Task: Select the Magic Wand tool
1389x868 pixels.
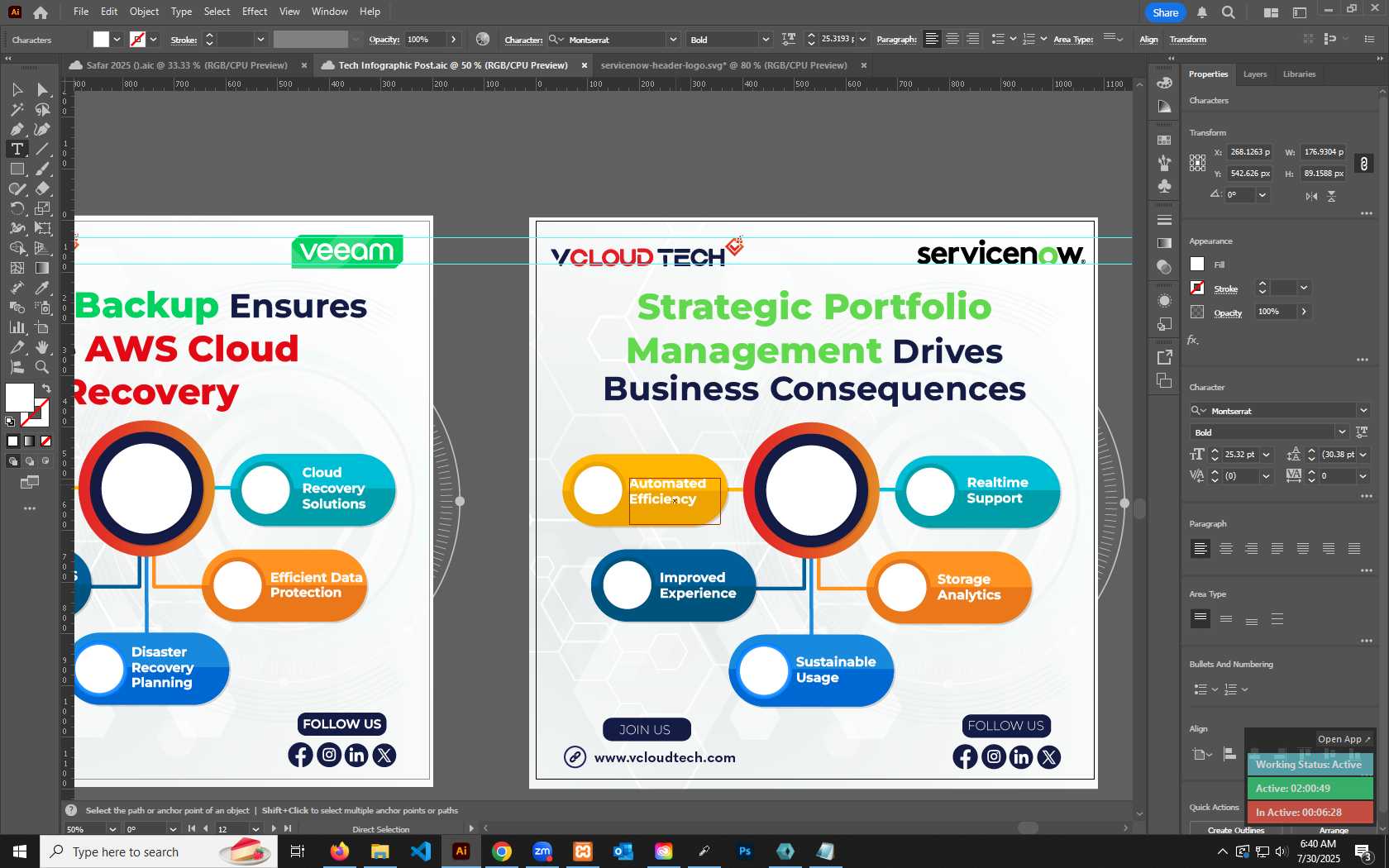Action: pos(17,109)
